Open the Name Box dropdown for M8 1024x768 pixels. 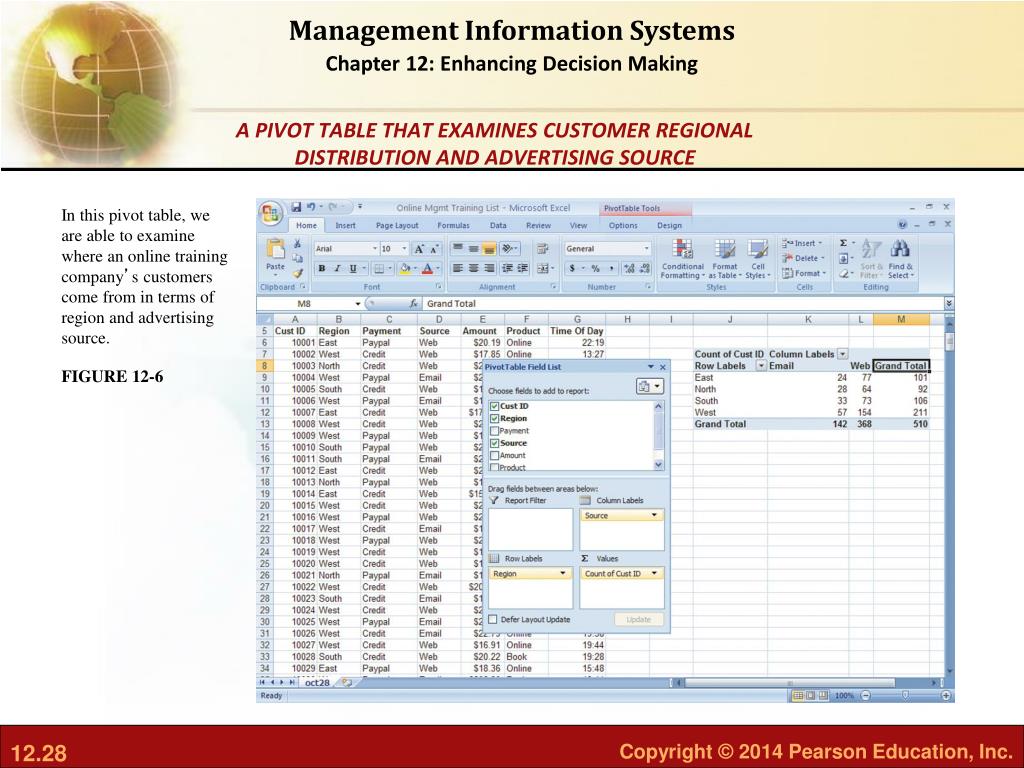tap(357, 304)
